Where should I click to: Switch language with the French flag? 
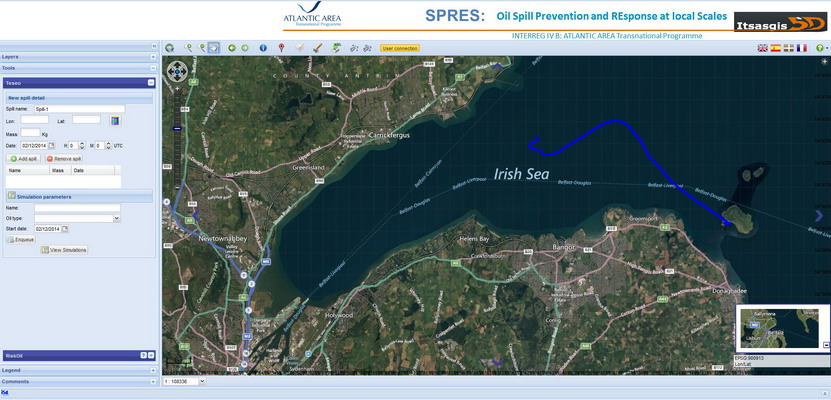click(x=802, y=48)
